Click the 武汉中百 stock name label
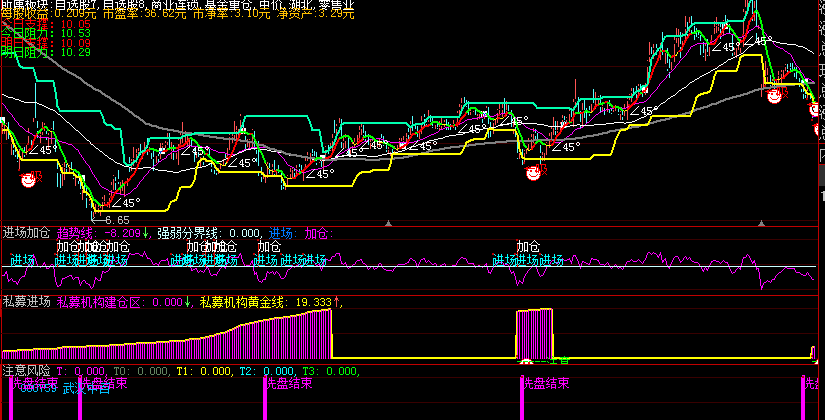825x420 pixels. [x=86, y=389]
